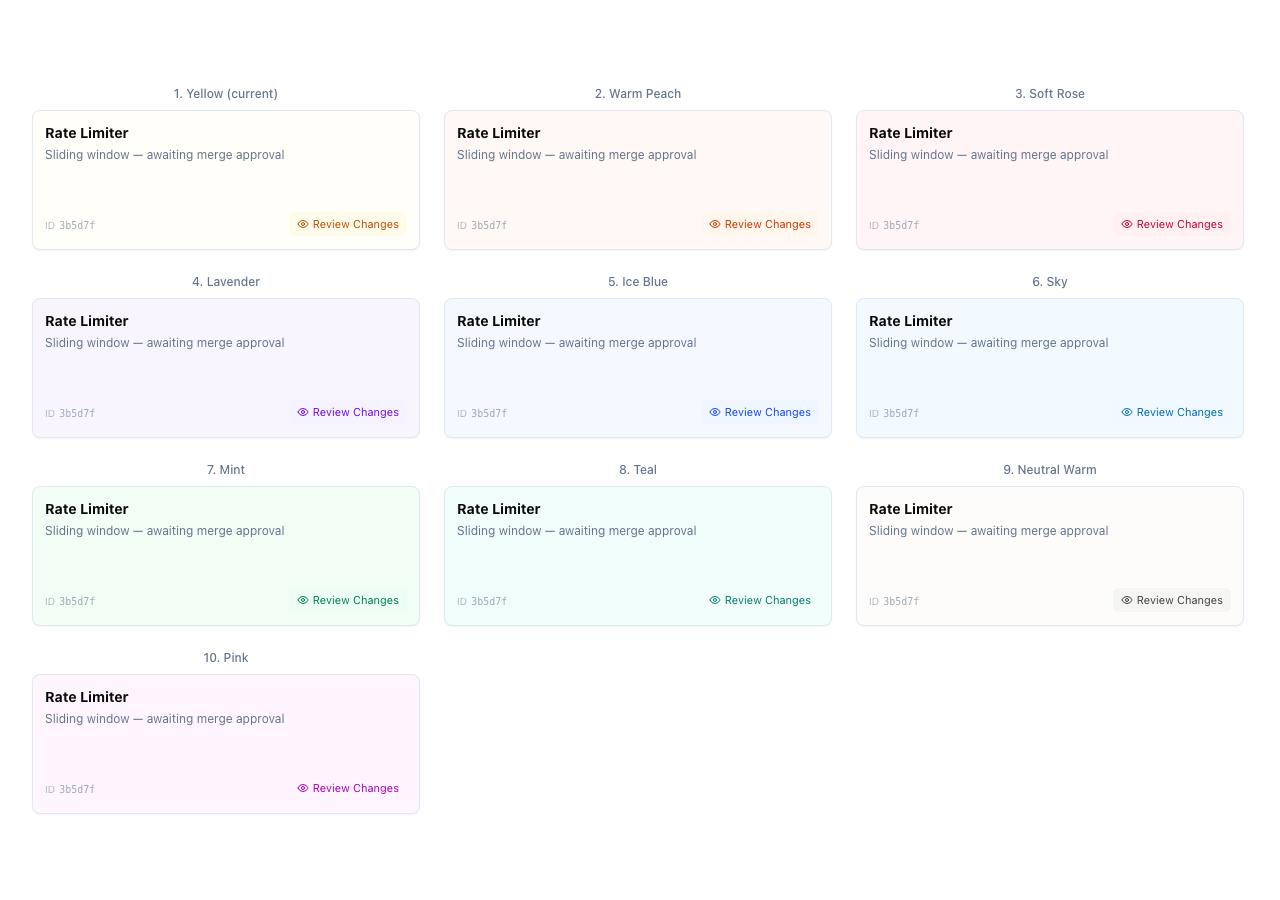Screen dimensions: 1280x900
Task: Click Review Changes text in the Teal card
Action: pyautogui.click(x=768, y=600)
